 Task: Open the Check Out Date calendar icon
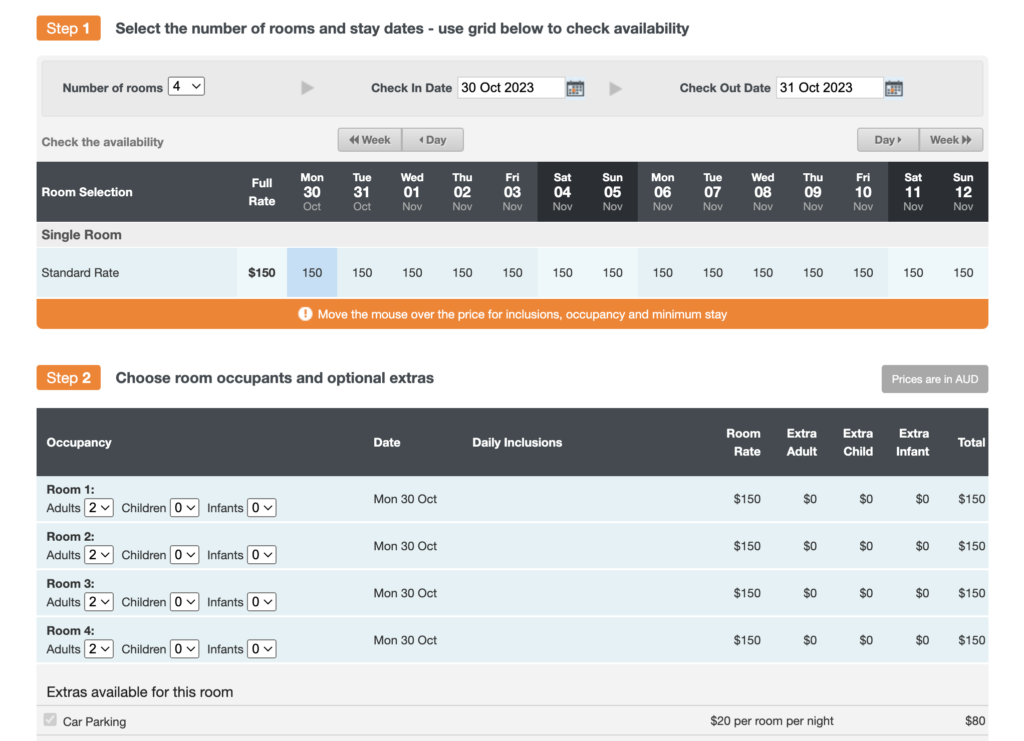tap(893, 88)
